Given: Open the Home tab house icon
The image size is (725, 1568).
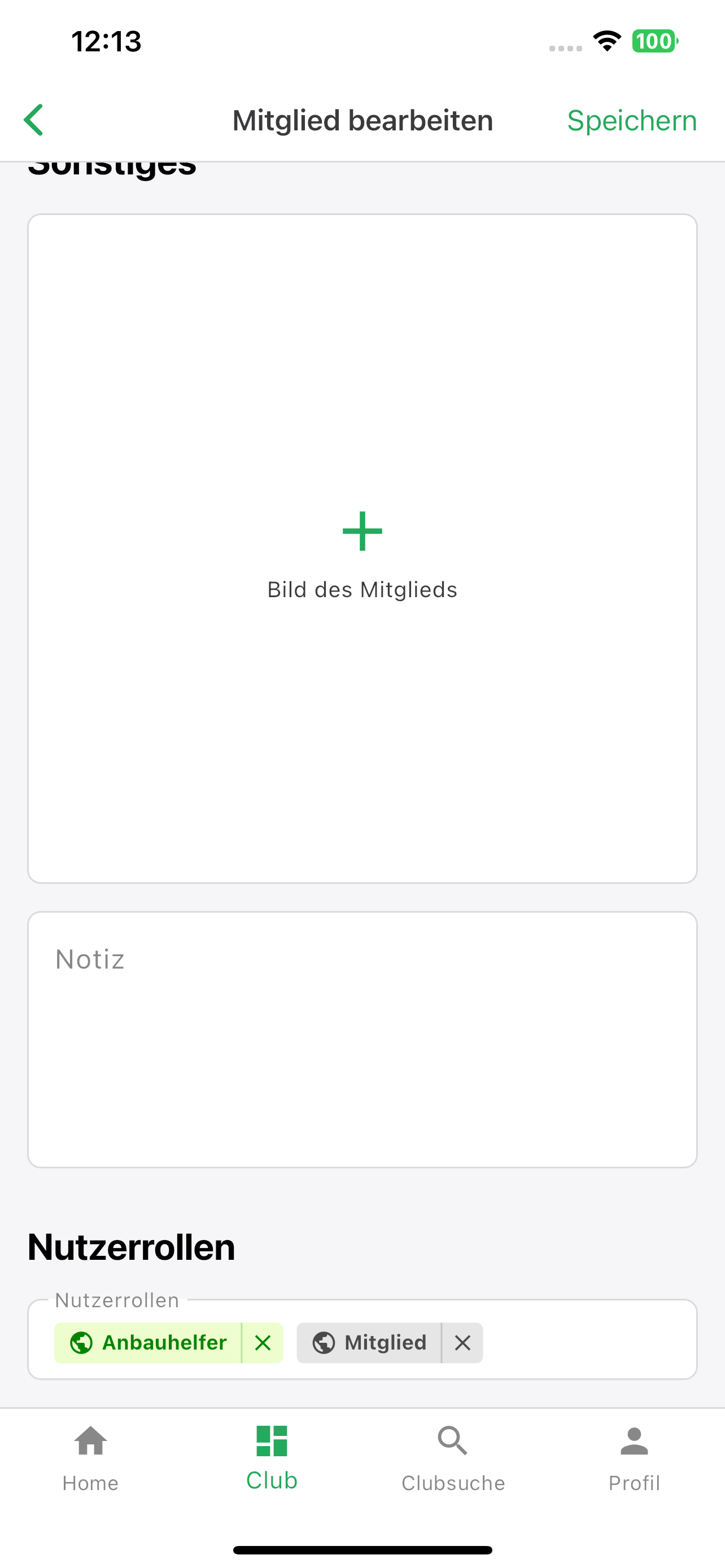Looking at the screenshot, I should tap(91, 1441).
